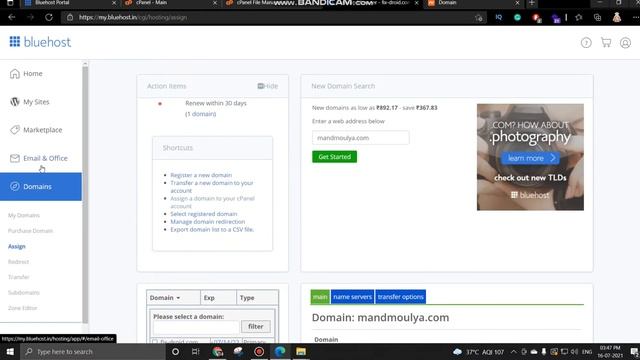Sort by the Exp column header

tap(218, 298)
